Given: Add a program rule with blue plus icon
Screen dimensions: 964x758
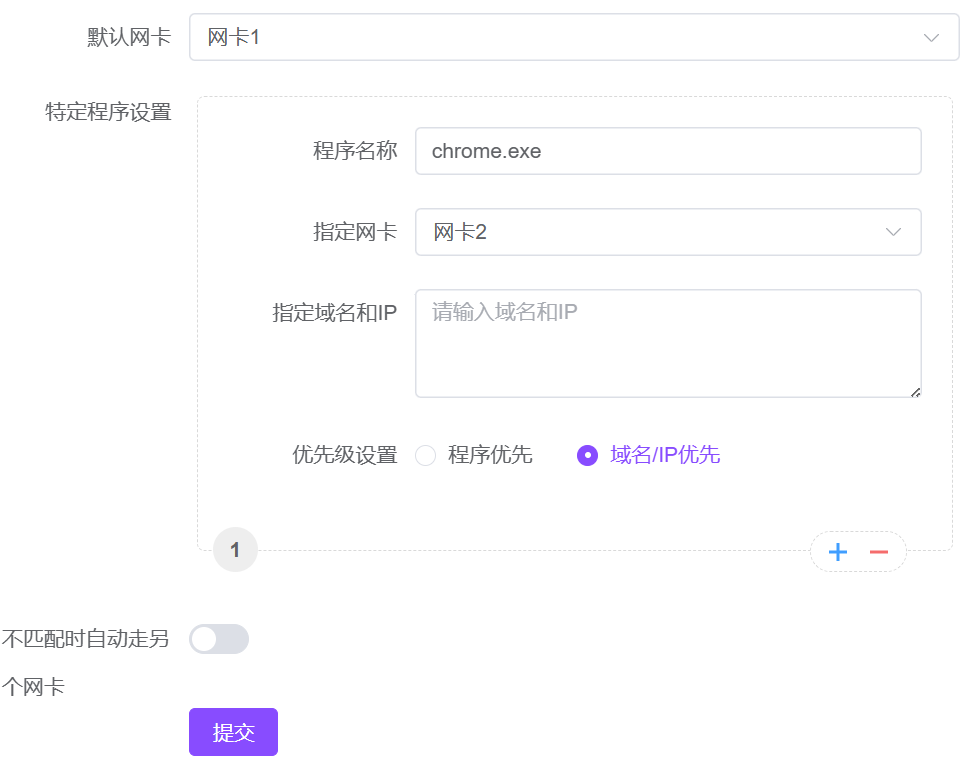Looking at the screenshot, I should pyautogui.click(x=837, y=552).
